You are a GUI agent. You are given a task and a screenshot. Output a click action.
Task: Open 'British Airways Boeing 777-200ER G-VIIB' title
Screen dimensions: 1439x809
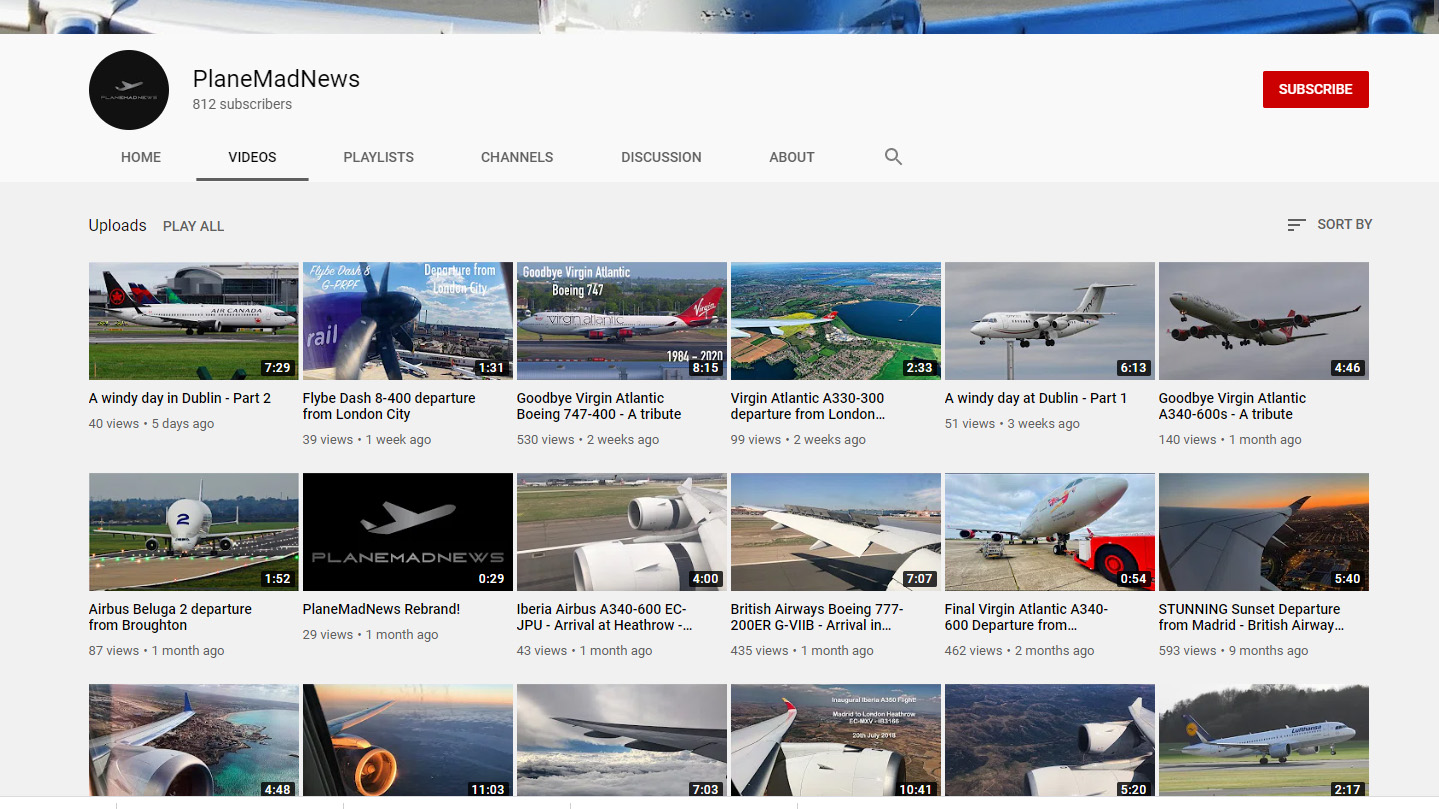coord(817,617)
